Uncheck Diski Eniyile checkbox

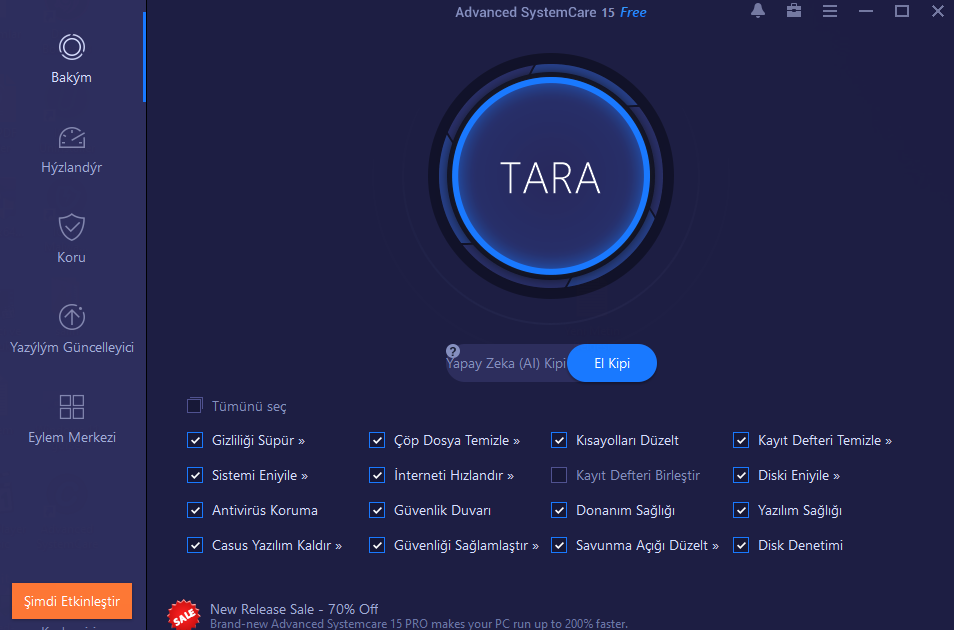tap(740, 475)
